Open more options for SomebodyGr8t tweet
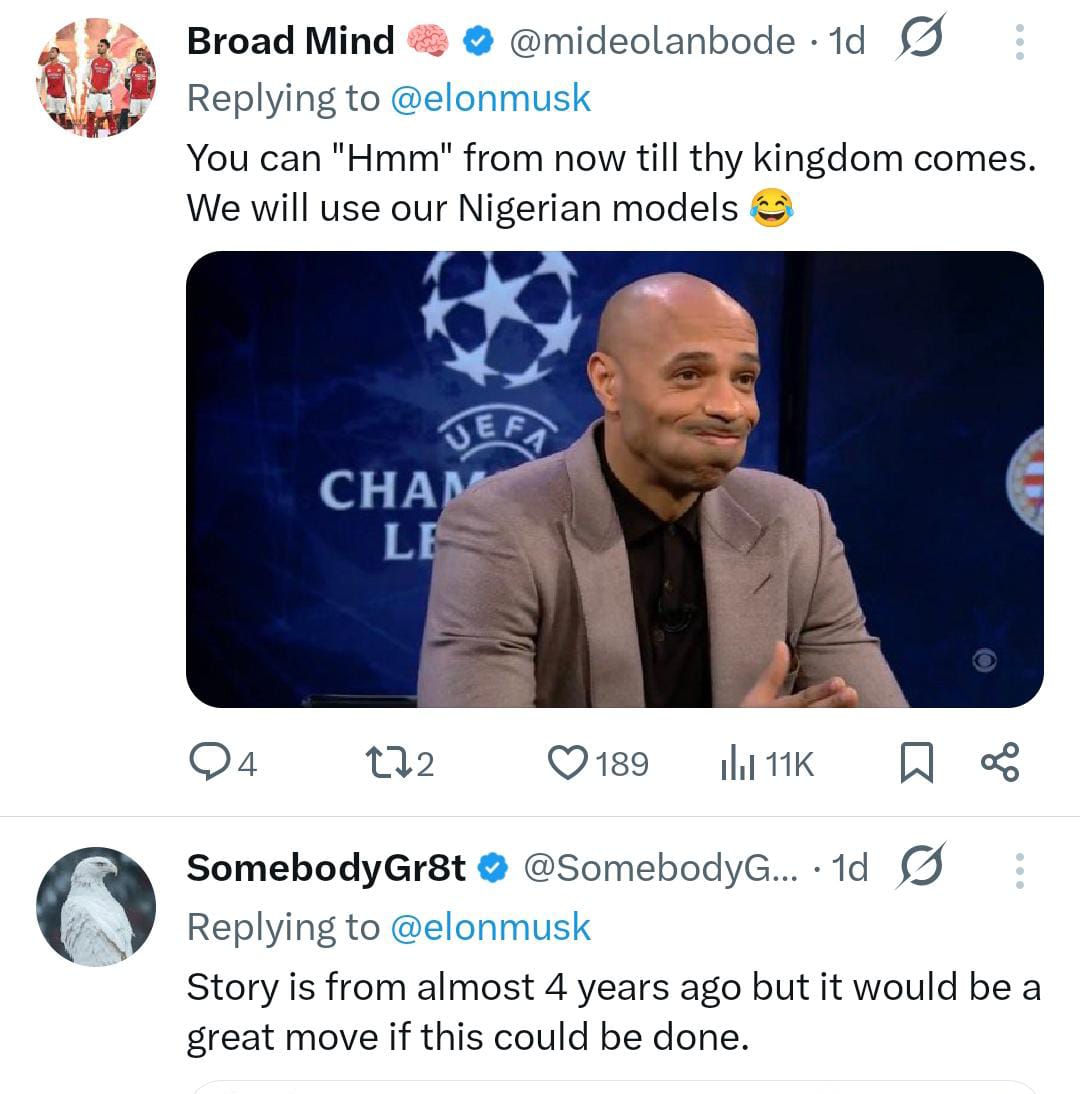The height and width of the screenshot is (1094, 1080). point(1019,870)
